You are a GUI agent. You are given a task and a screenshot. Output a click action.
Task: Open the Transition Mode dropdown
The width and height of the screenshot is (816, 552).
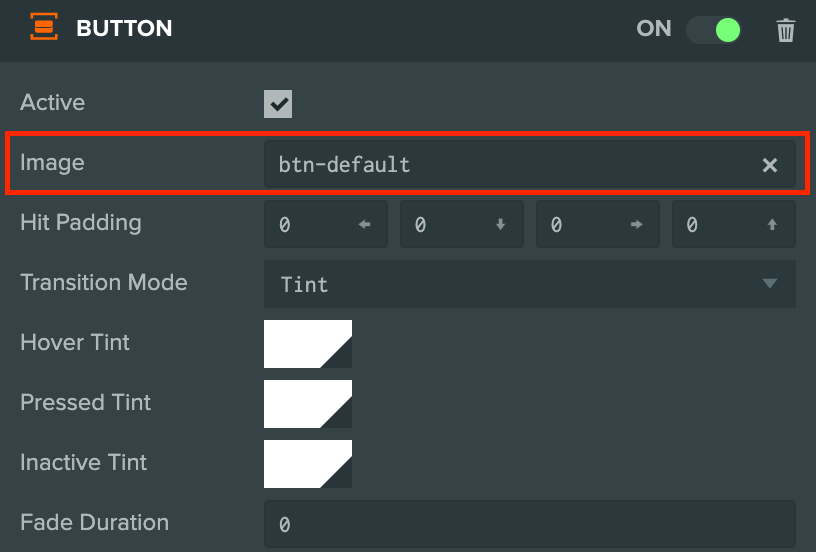pyautogui.click(x=530, y=284)
